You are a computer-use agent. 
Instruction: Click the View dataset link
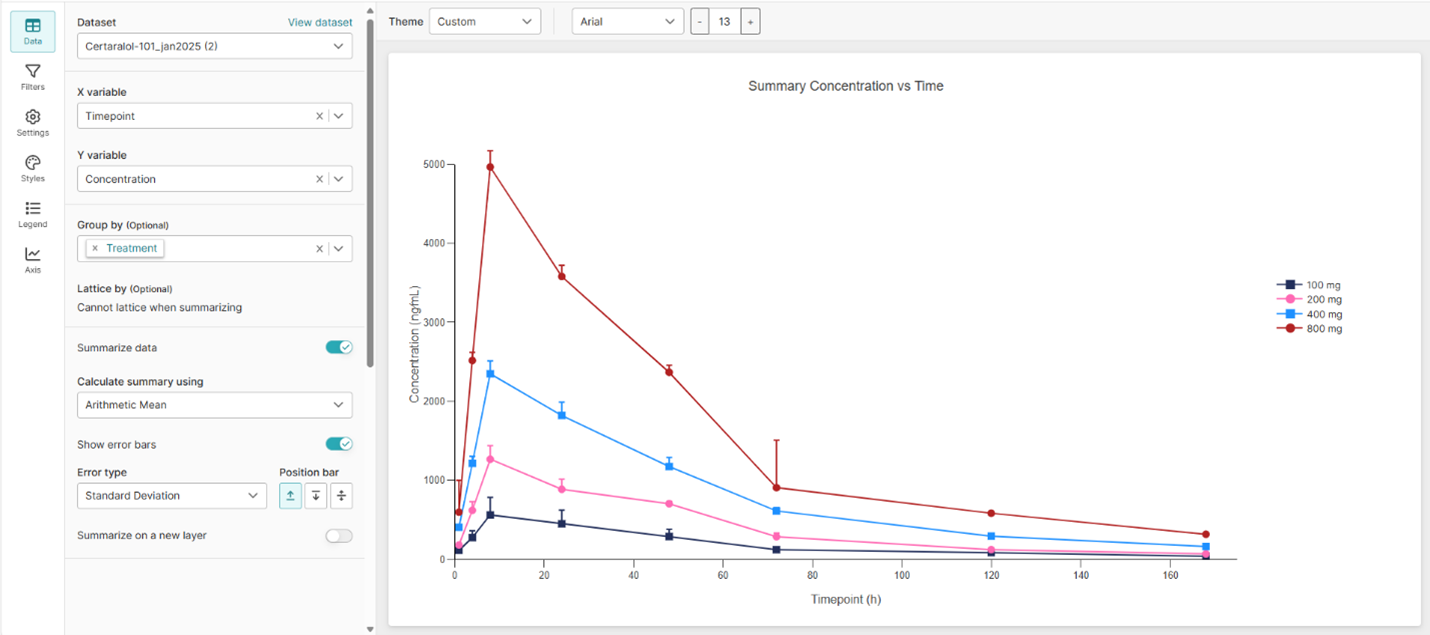point(320,21)
